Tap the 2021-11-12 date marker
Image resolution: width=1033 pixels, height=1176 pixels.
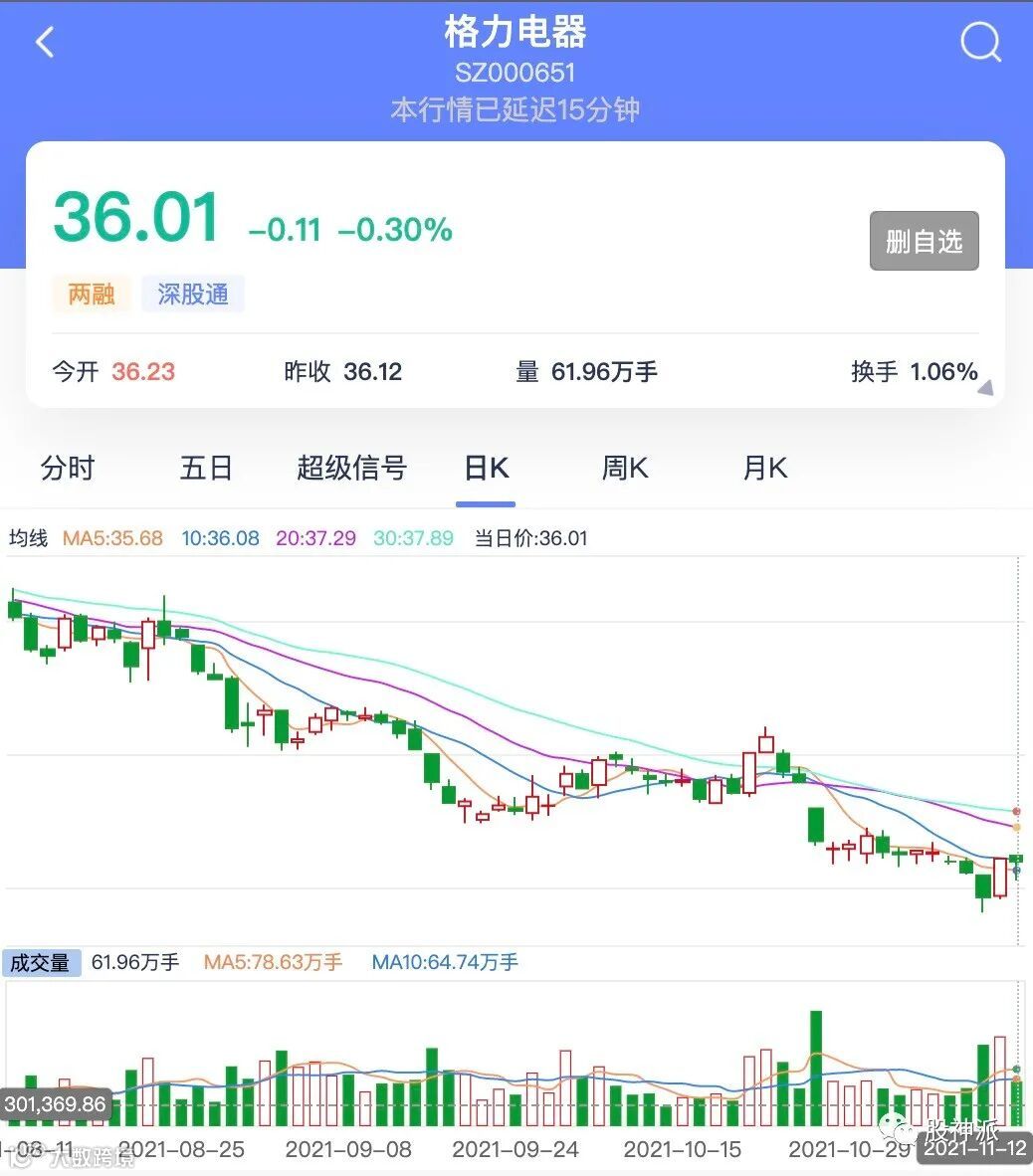click(x=974, y=1148)
